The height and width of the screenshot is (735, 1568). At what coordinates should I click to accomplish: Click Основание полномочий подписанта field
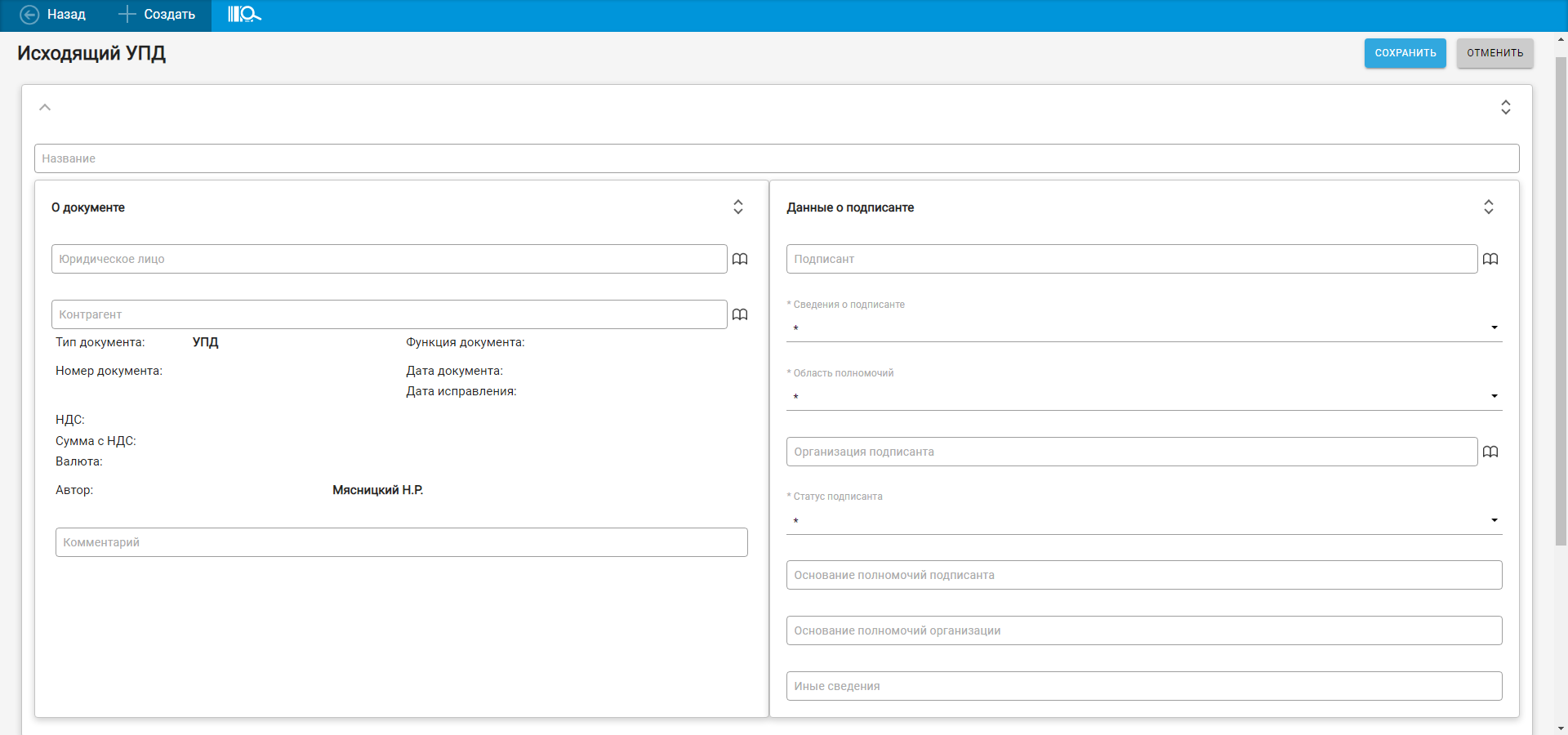coord(1144,575)
